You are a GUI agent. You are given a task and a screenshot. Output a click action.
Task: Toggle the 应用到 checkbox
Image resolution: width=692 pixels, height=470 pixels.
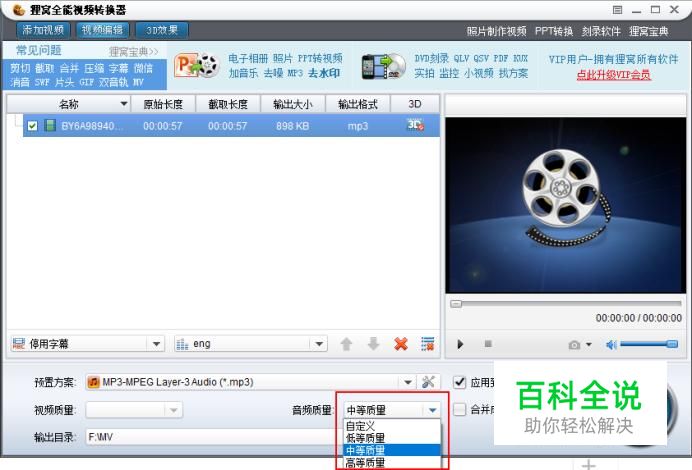(x=459, y=382)
